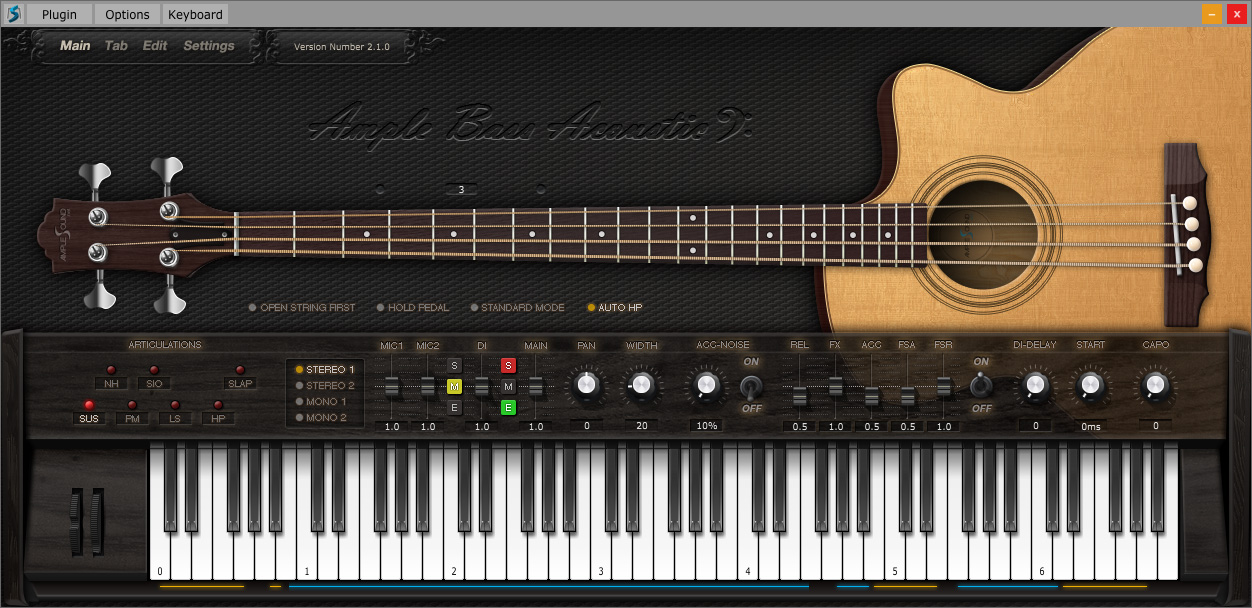This screenshot has width=1252, height=608.
Task: Click the MIC1 volume fader
Action: click(392, 386)
